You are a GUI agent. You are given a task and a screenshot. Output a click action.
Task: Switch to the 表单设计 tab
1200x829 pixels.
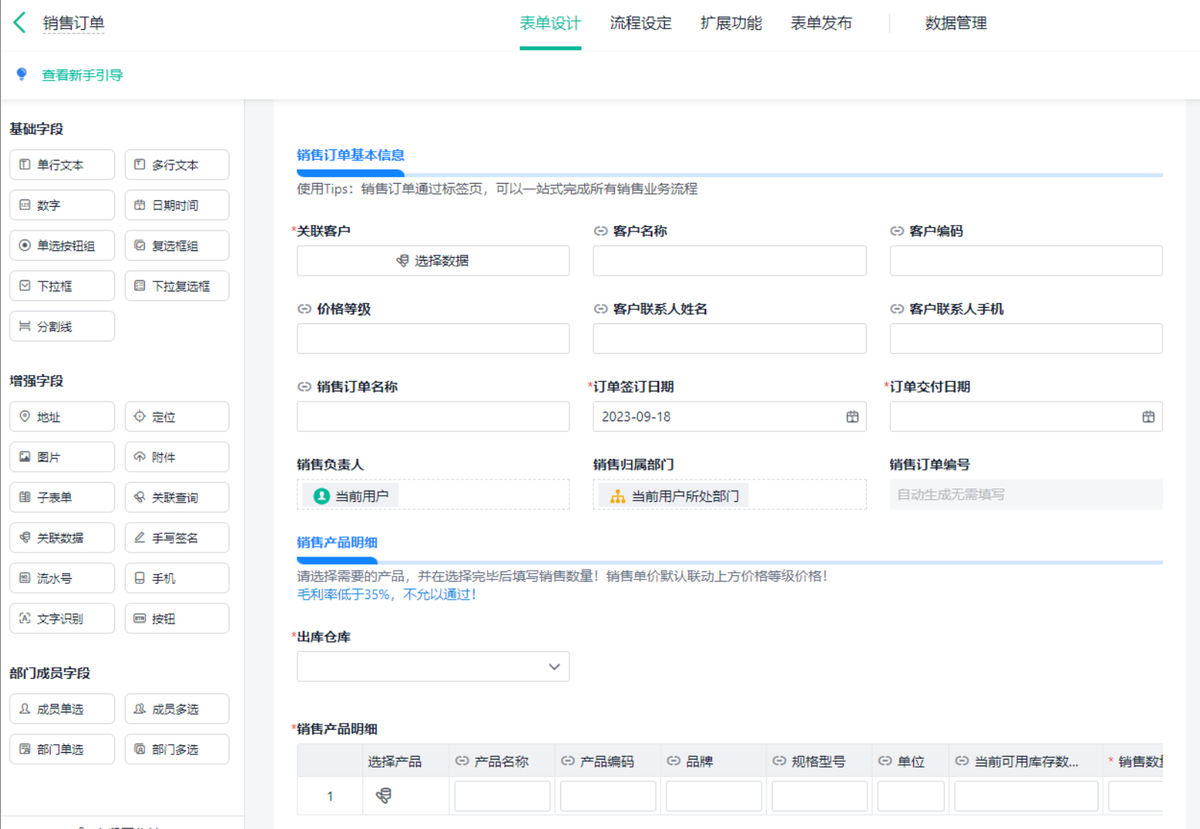tap(550, 23)
